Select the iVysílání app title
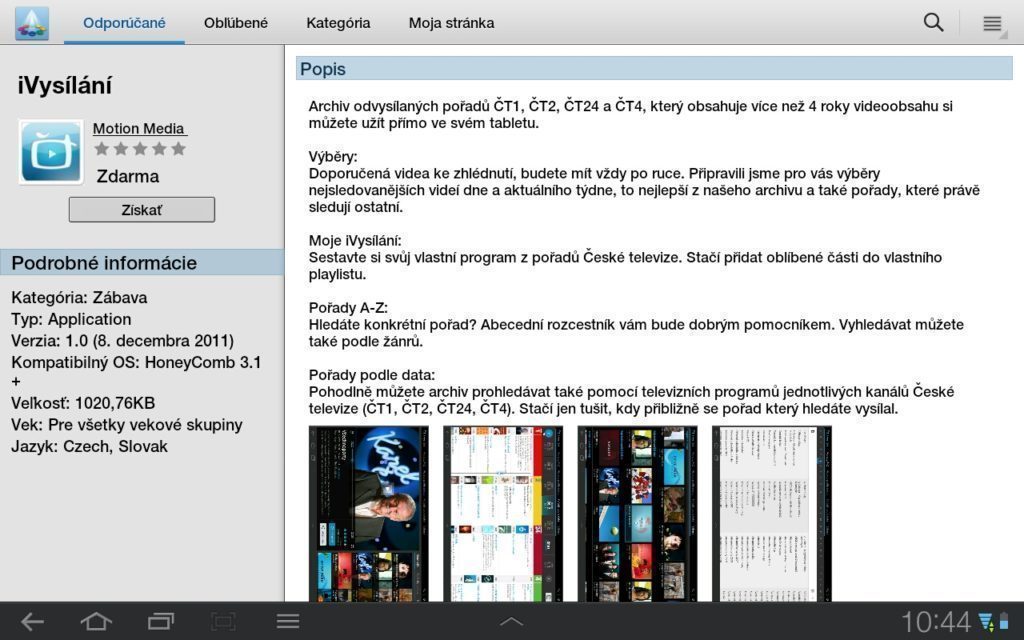Image resolution: width=1024 pixels, height=640 pixels. click(x=65, y=86)
